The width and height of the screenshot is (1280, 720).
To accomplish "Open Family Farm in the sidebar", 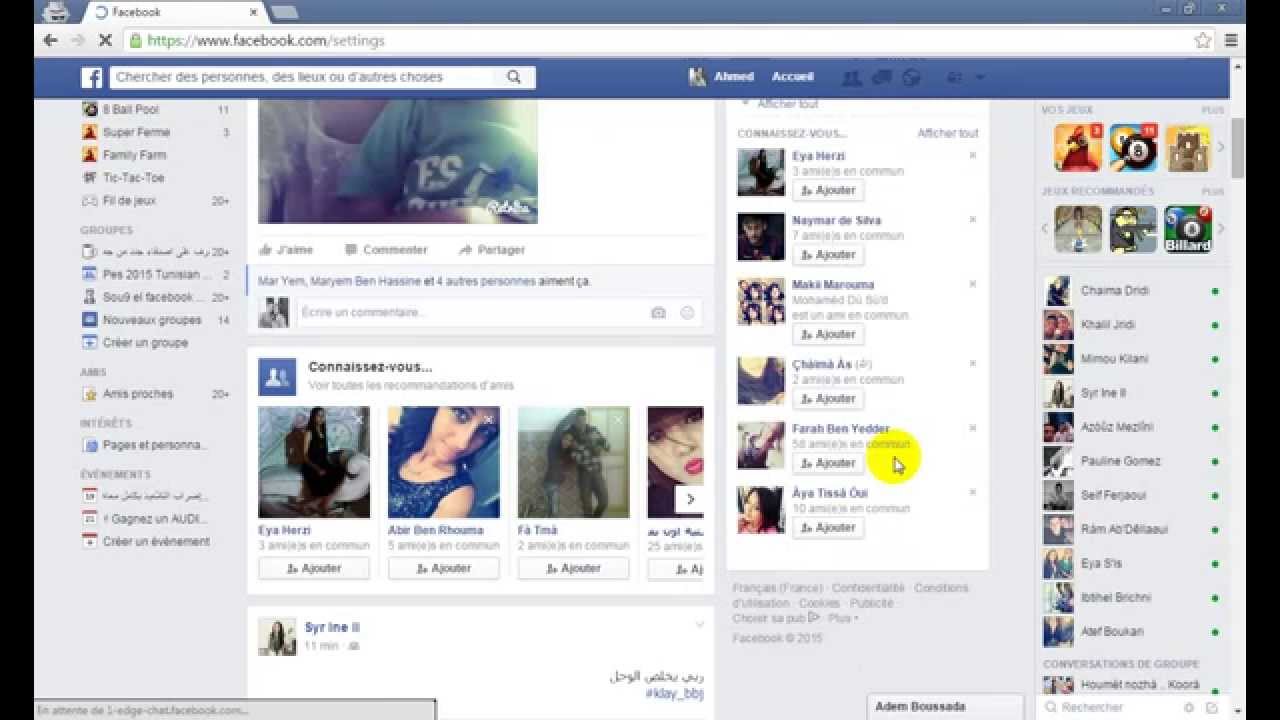I will coord(134,155).
